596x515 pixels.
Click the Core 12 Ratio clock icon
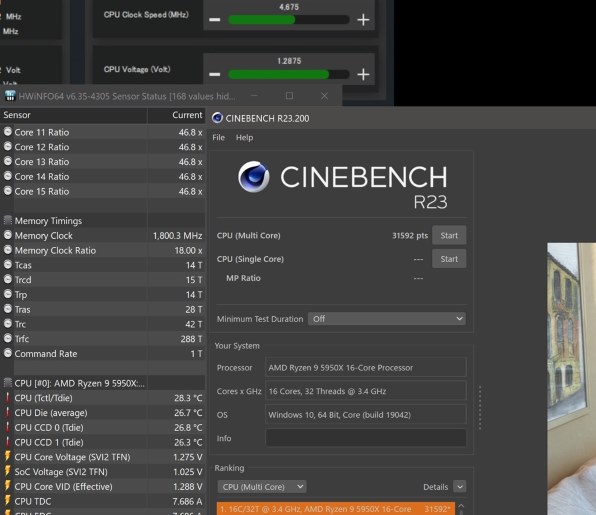coord(8,146)
